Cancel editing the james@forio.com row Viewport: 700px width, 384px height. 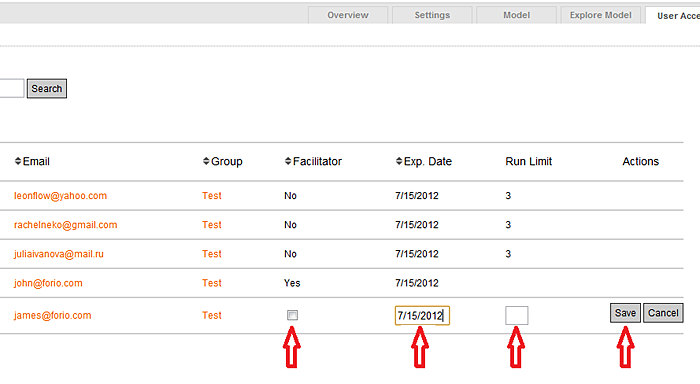[x=663, y=313]
